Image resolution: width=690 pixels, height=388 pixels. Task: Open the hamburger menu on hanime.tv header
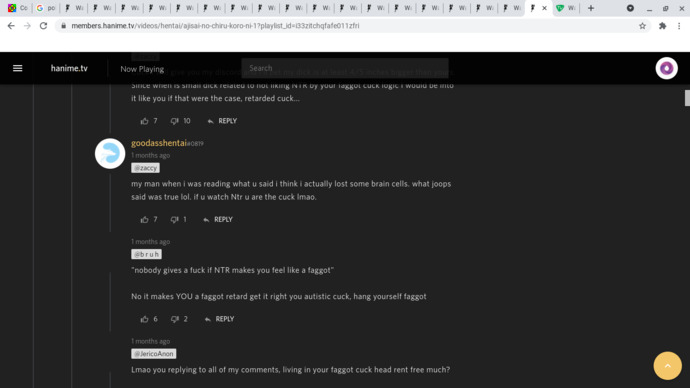18,68
